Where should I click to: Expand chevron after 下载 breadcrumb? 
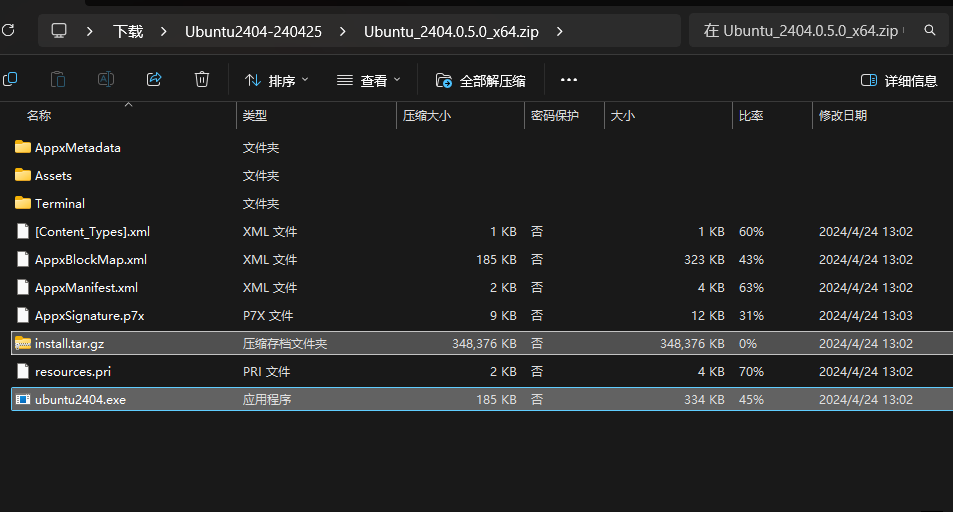163,31
